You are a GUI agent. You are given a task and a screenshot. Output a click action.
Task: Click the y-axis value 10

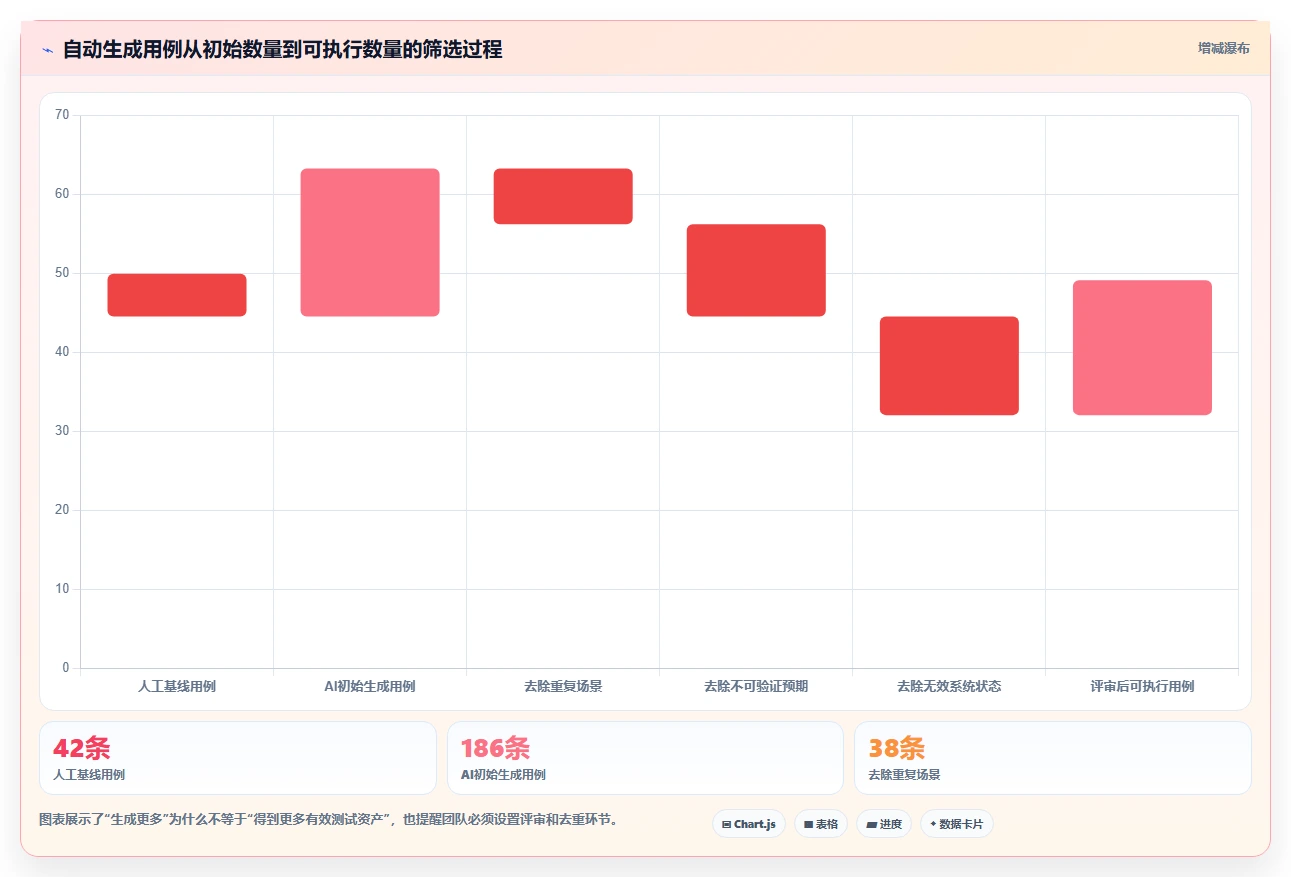62,589
